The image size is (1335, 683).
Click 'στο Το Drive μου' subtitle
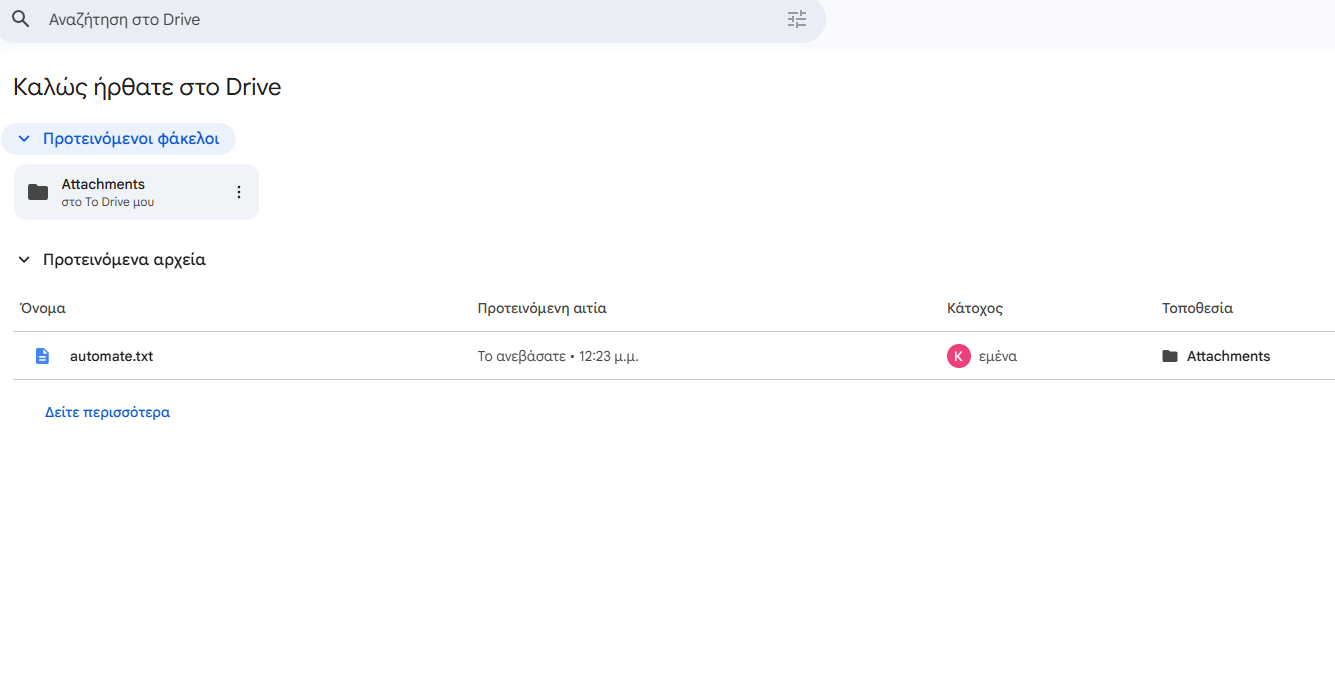107,202
